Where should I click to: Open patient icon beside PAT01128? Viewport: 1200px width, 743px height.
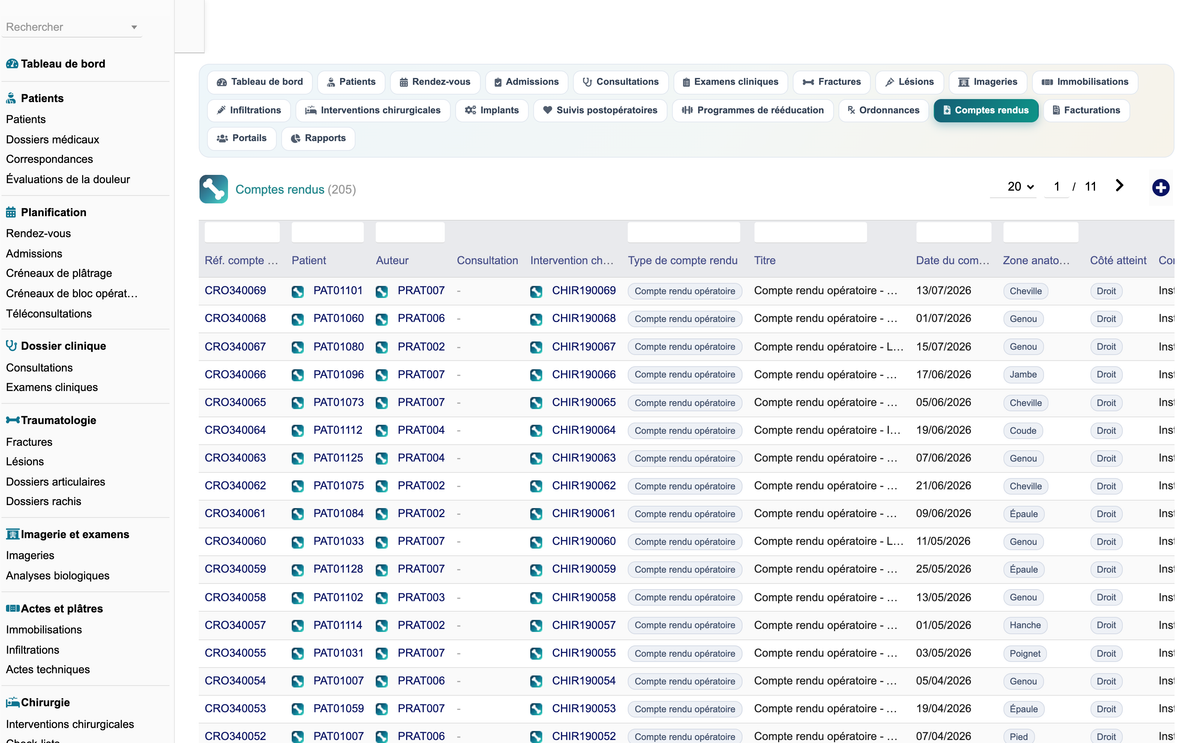click(x=298, y=570)
